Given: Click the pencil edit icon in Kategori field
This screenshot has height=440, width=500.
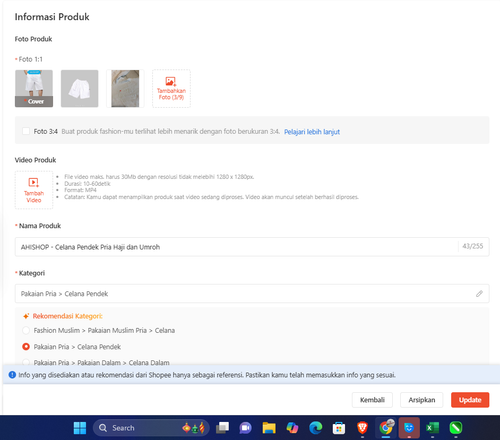Looking at the screenshot, I should [479, 294].
